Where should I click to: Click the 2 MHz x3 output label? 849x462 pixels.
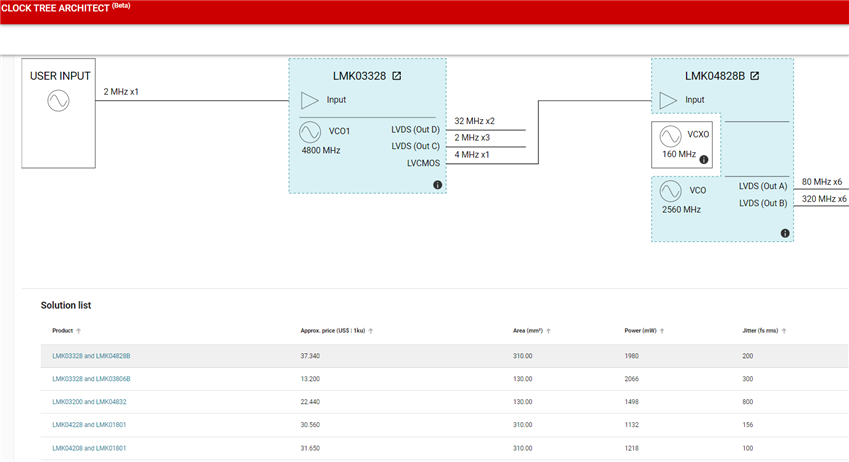click(x=472, y=138)
